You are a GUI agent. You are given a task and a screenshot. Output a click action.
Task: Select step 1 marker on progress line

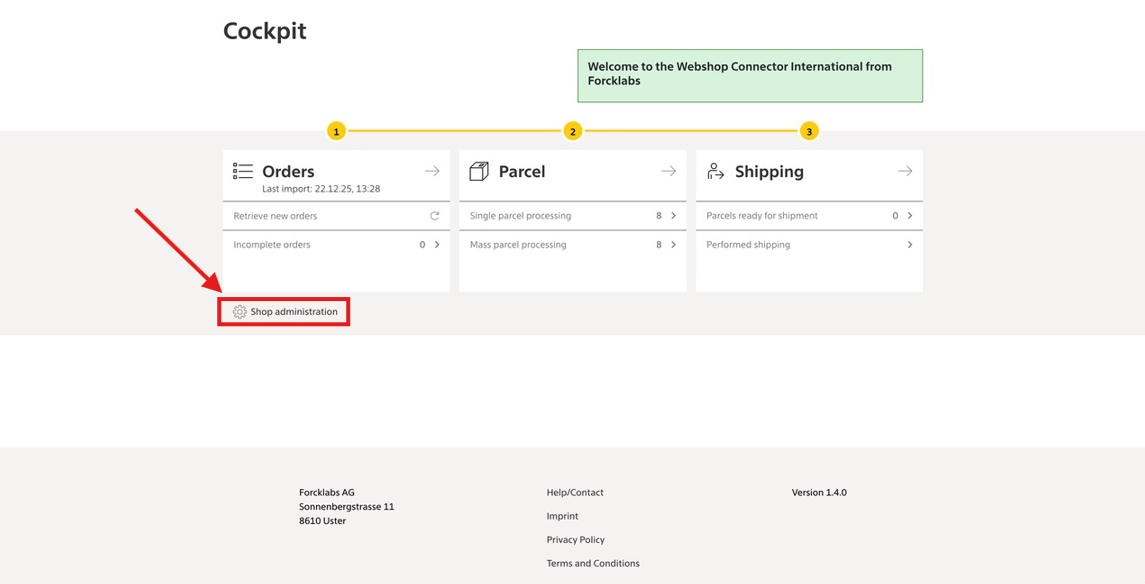[336, 131]
